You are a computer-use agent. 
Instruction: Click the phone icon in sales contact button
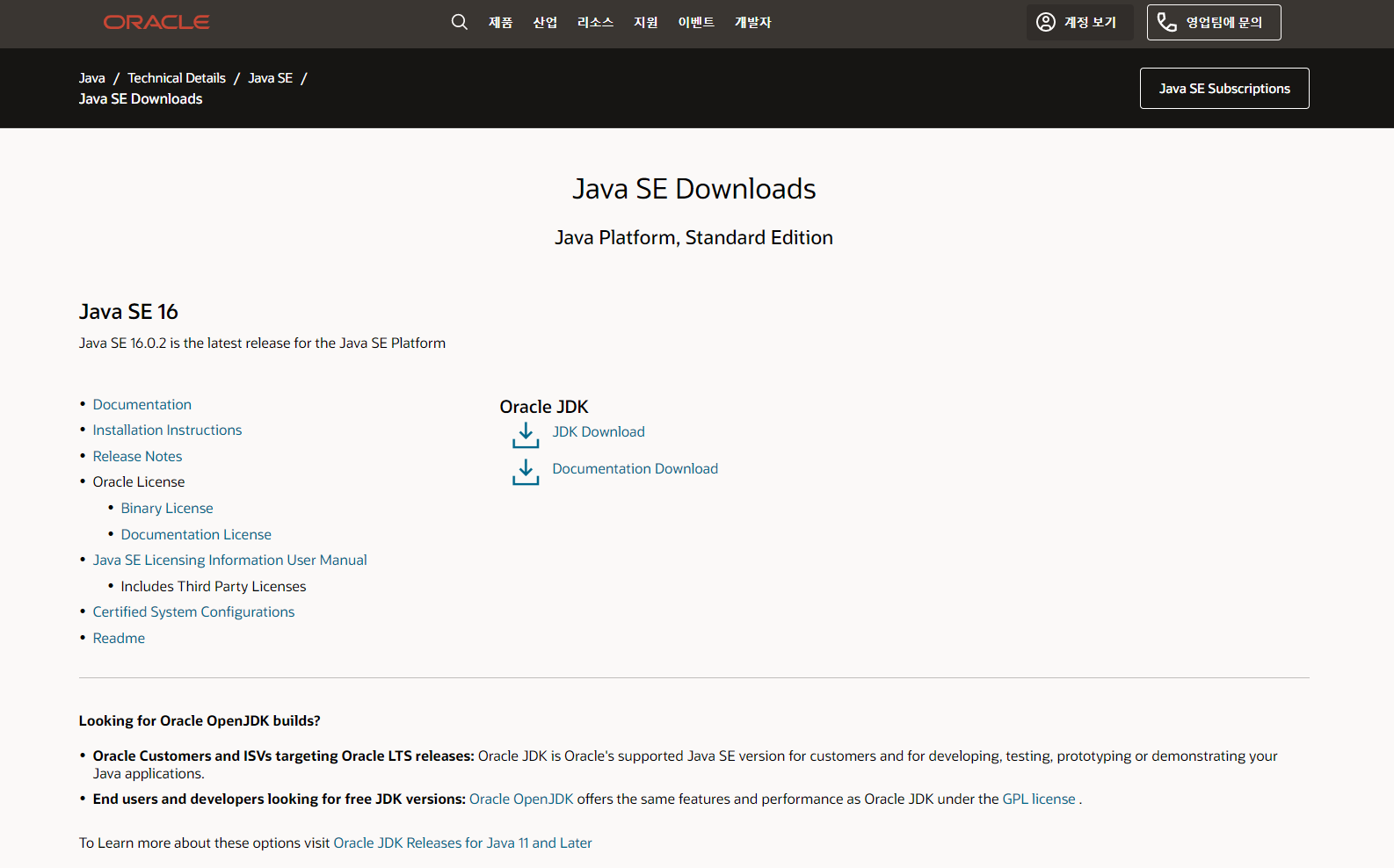[x=1166, y=22]
